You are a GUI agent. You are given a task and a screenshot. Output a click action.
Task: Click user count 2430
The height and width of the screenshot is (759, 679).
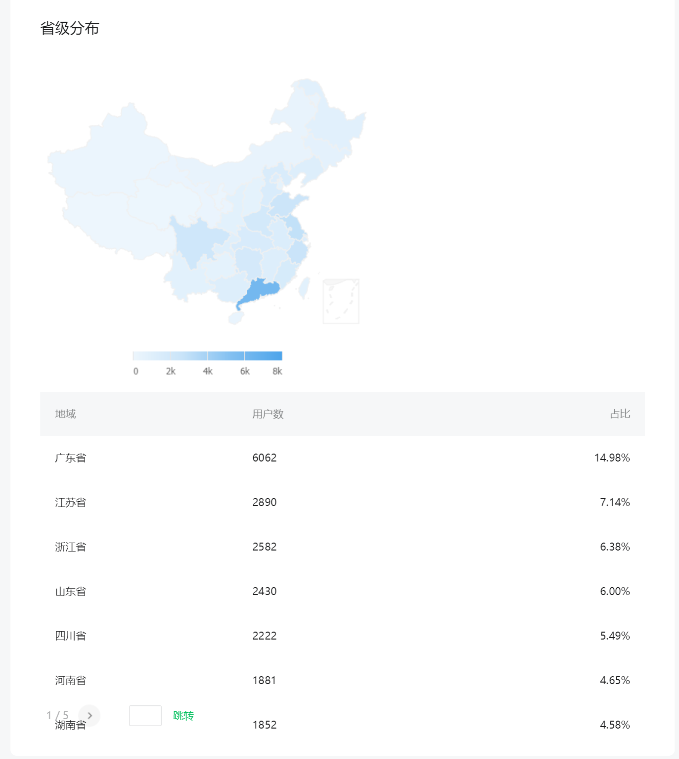(264, 592)
